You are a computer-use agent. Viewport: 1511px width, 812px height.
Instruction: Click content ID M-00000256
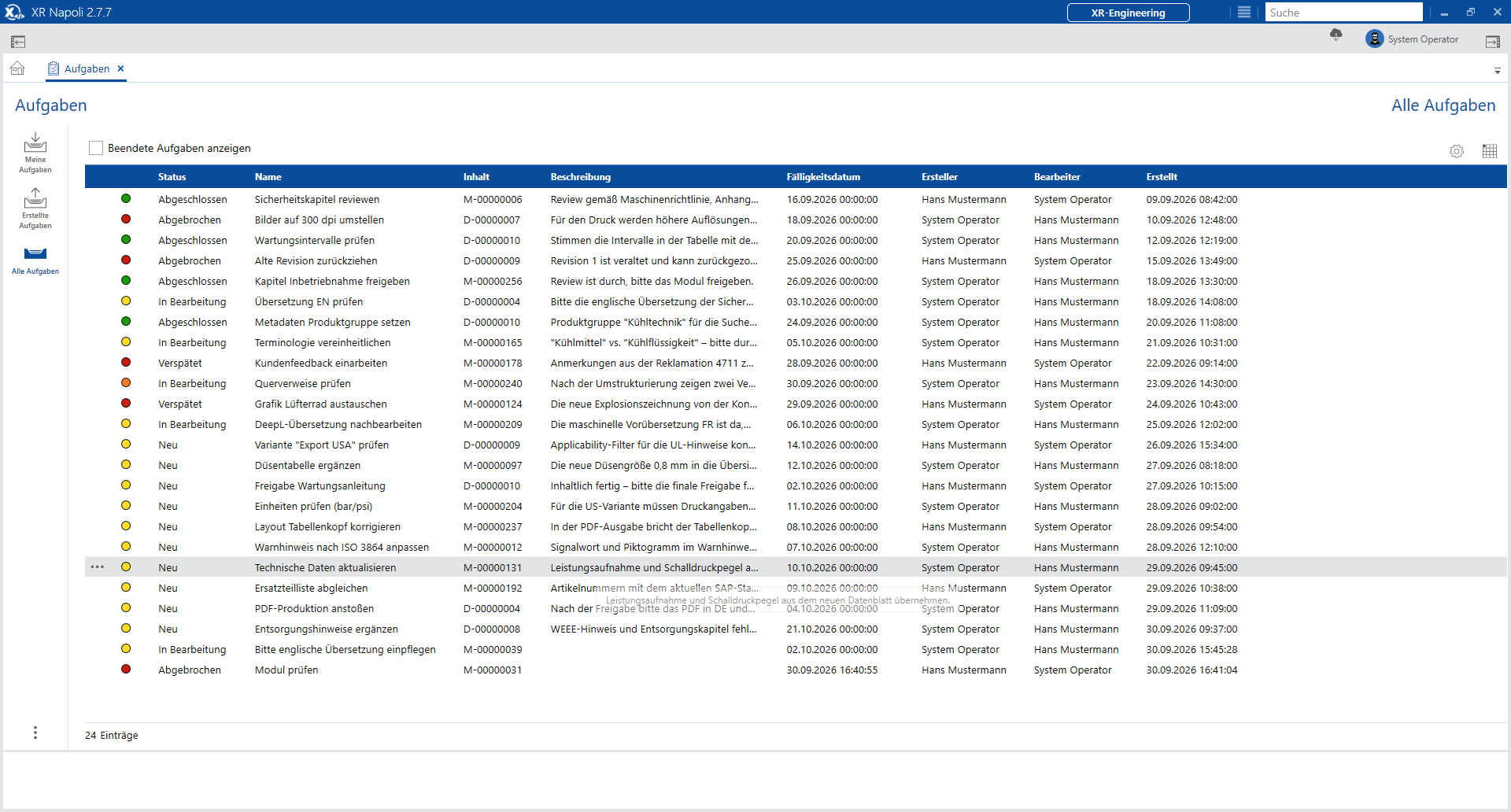coord(493,282)
